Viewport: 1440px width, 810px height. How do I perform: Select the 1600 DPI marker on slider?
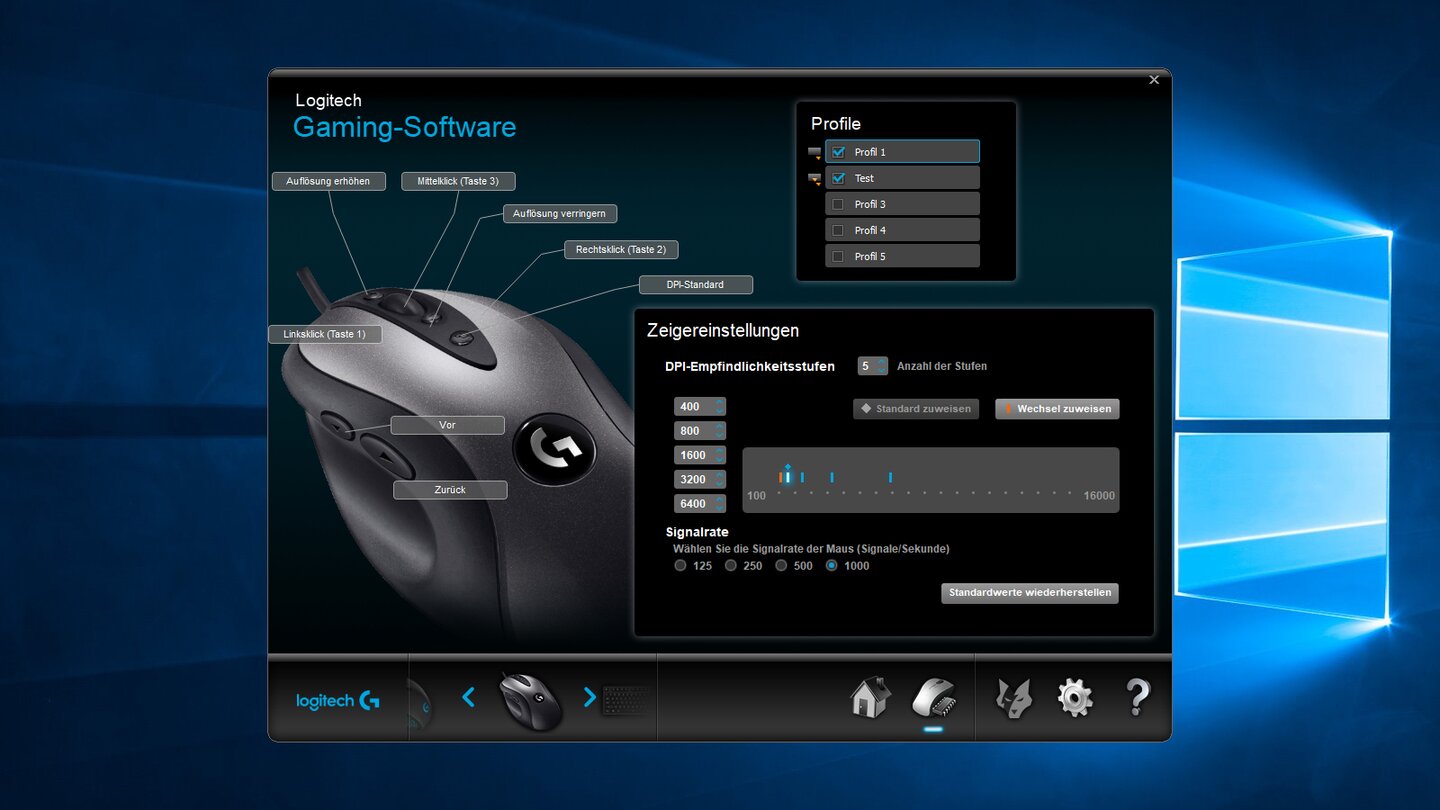[802, 478]
